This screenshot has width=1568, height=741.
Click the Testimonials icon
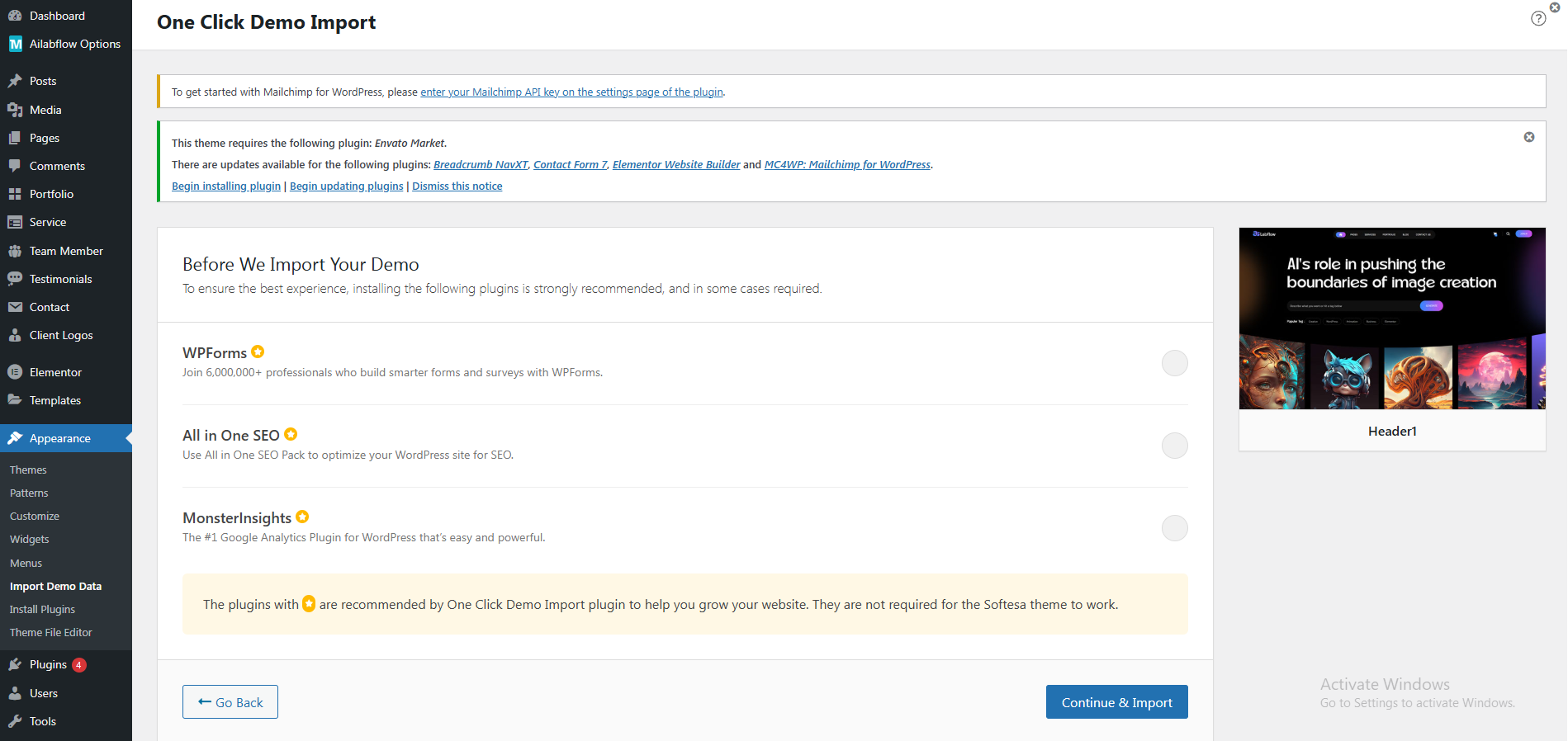(x=15, y=279)
